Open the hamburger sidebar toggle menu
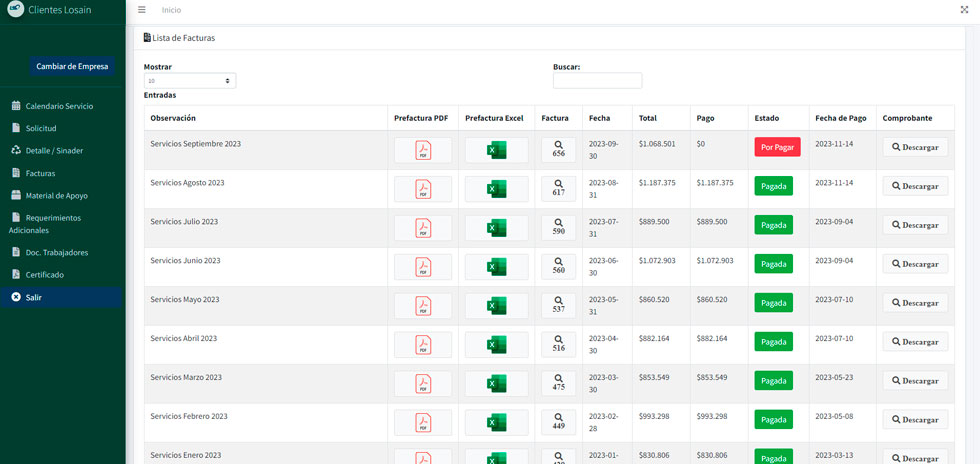The image size is (980, 464). 142,10
